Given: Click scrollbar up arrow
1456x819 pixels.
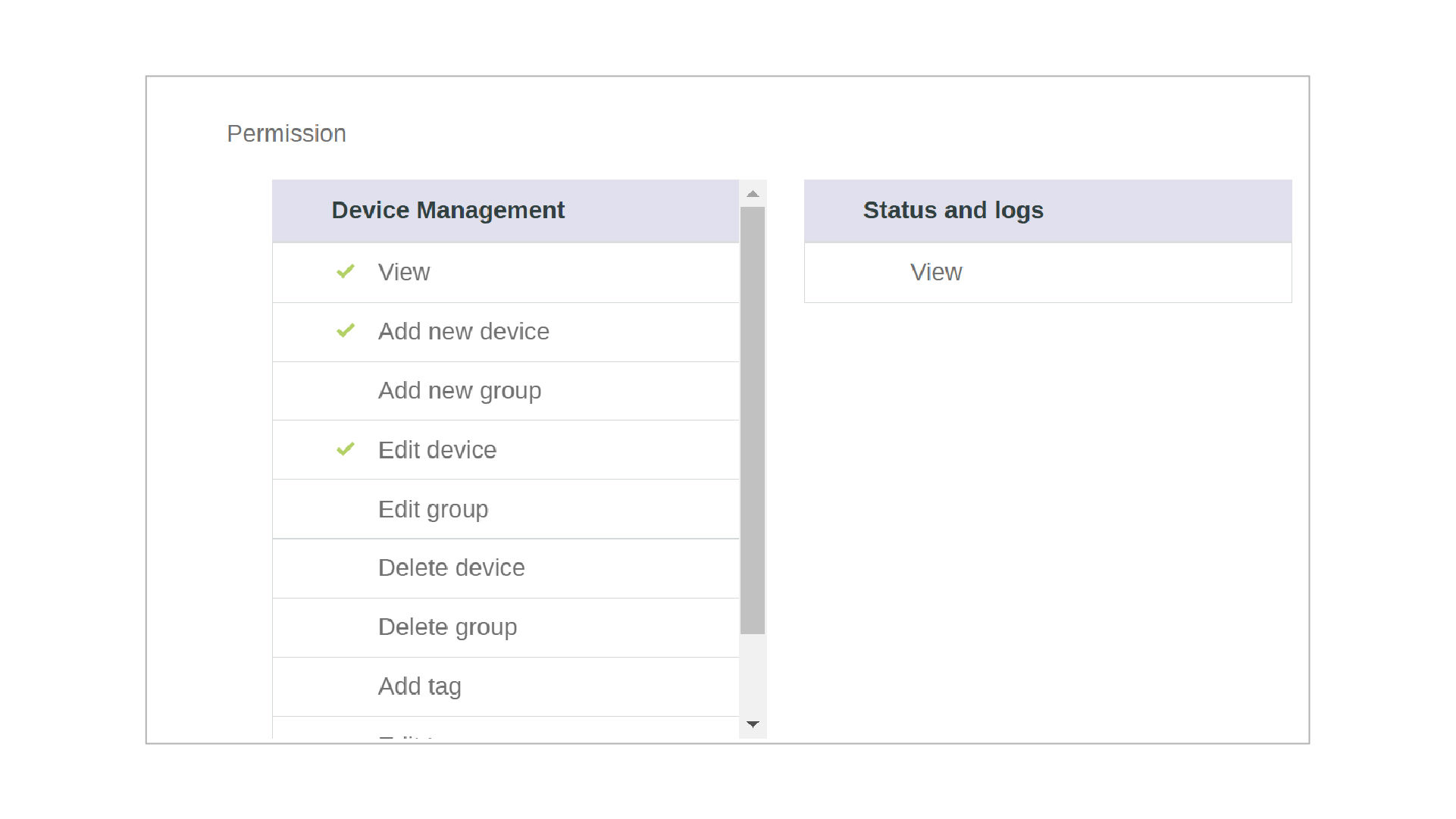Looking at the screenshot, I should point(753,195).
